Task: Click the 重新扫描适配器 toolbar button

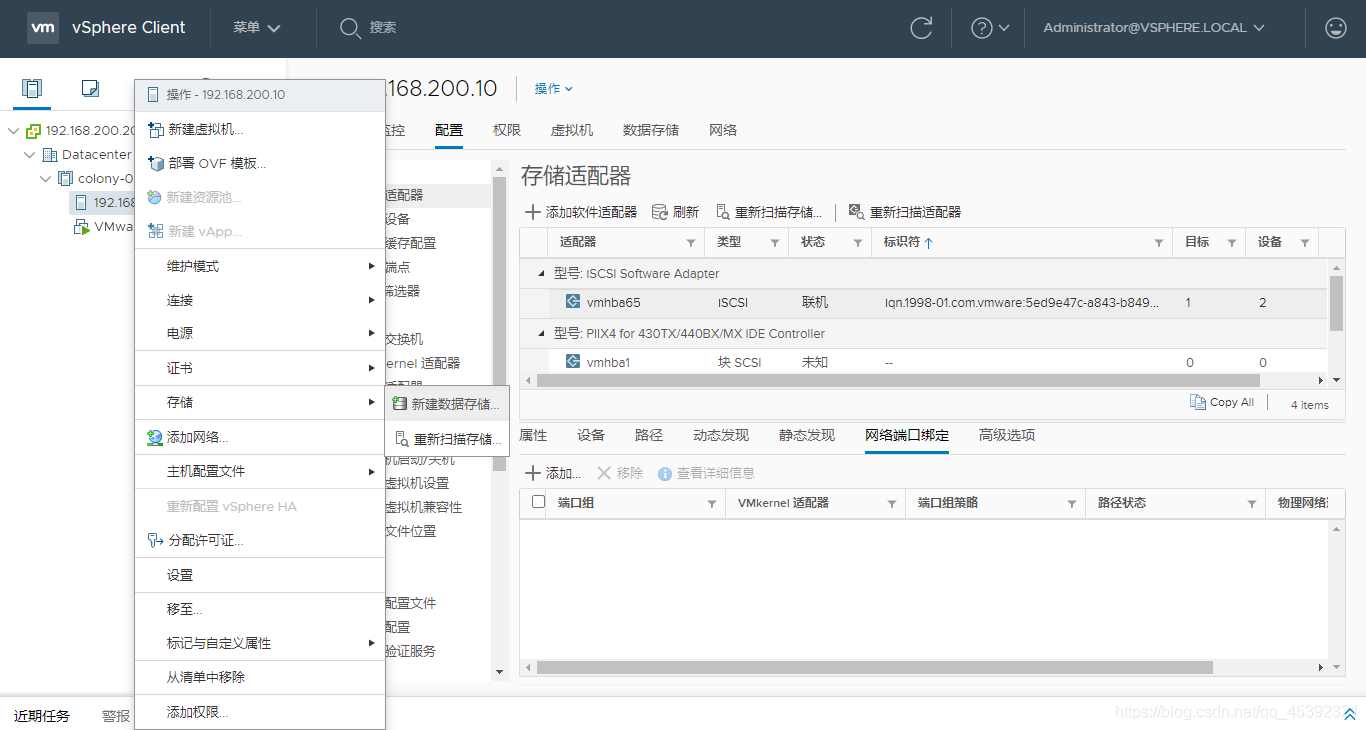Action: 905,212
